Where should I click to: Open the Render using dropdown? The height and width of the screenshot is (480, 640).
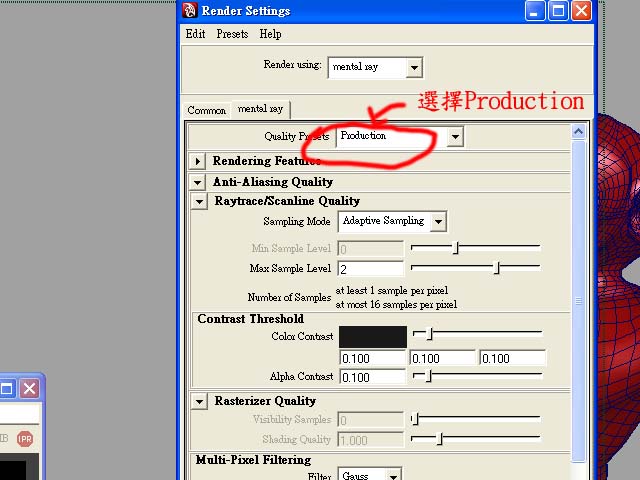click(x=375, y=67)
